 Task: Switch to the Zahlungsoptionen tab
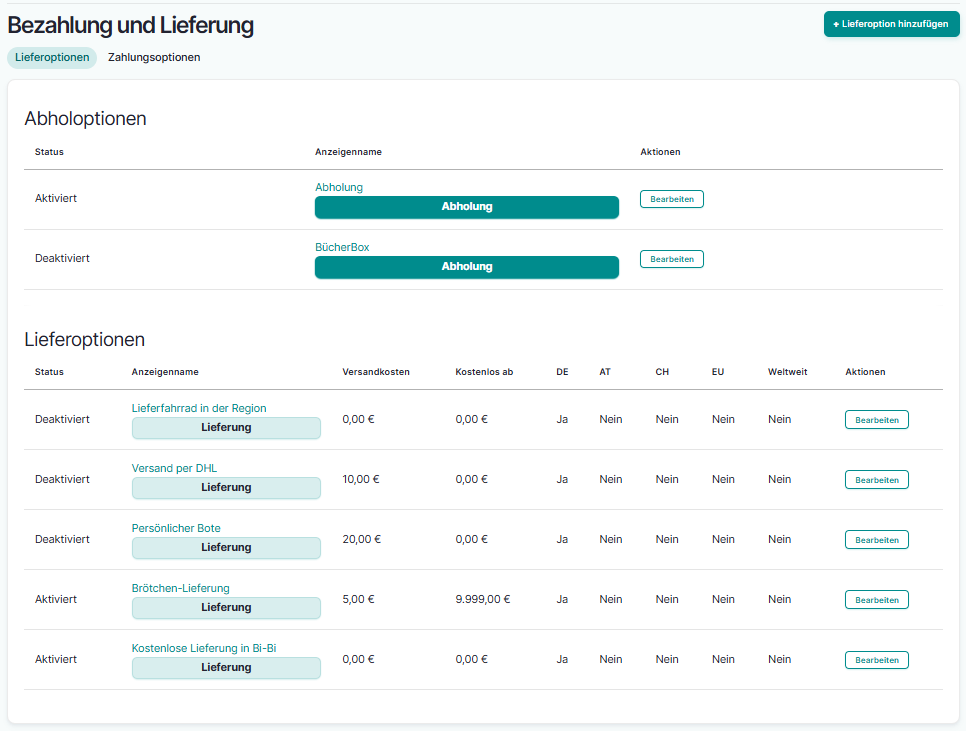pos(154,58)
